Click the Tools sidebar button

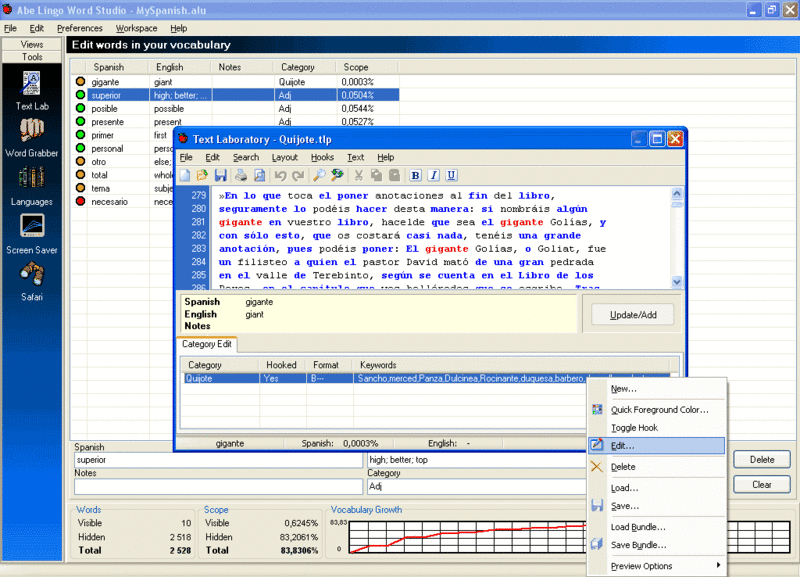tap(32, 57)
